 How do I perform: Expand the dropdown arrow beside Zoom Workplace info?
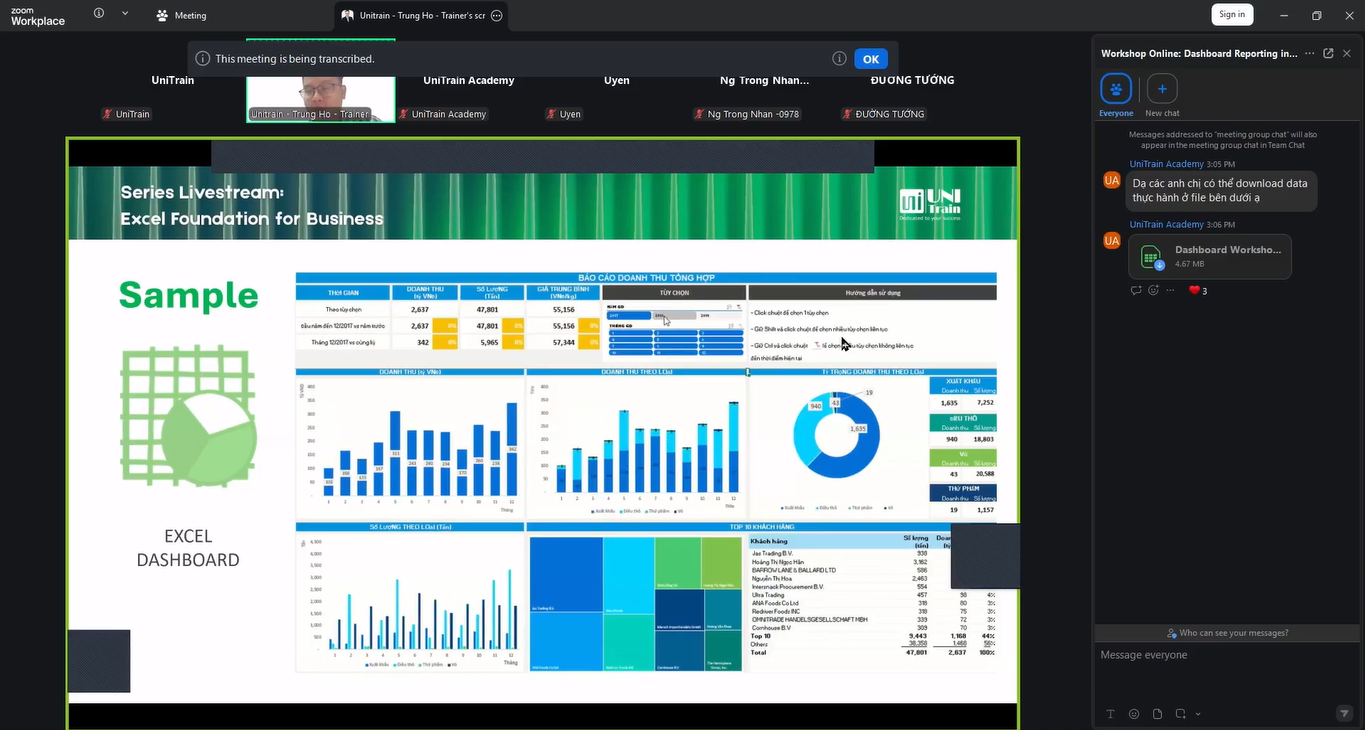coord(125,14)
